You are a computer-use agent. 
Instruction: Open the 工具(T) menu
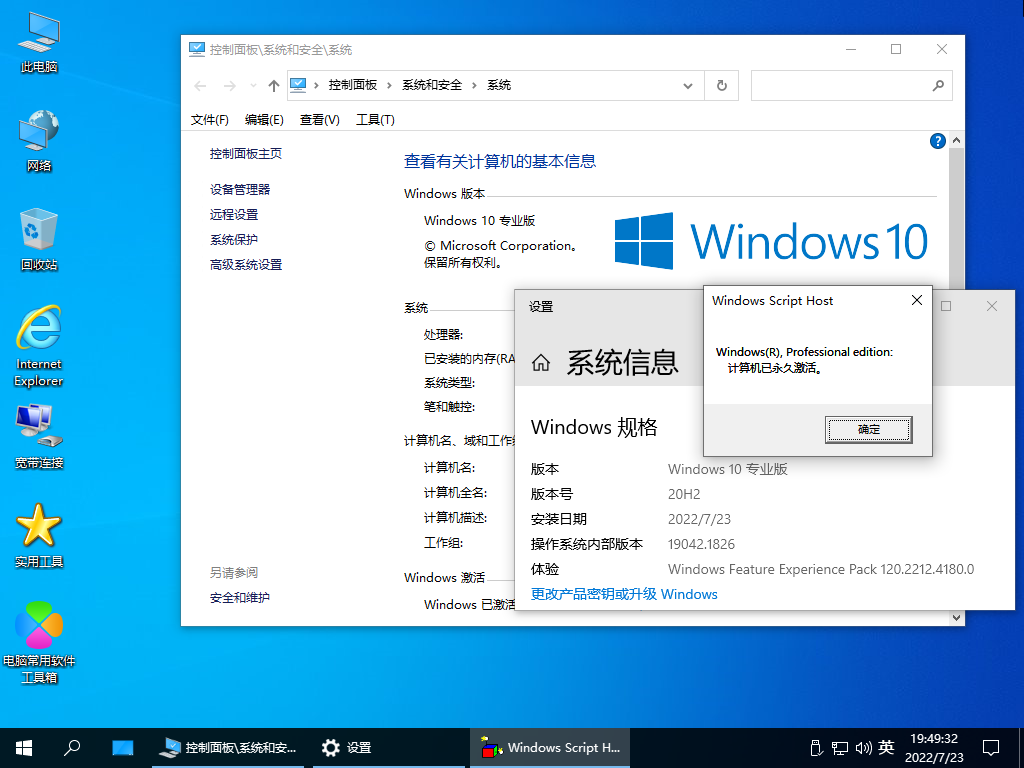375,120
